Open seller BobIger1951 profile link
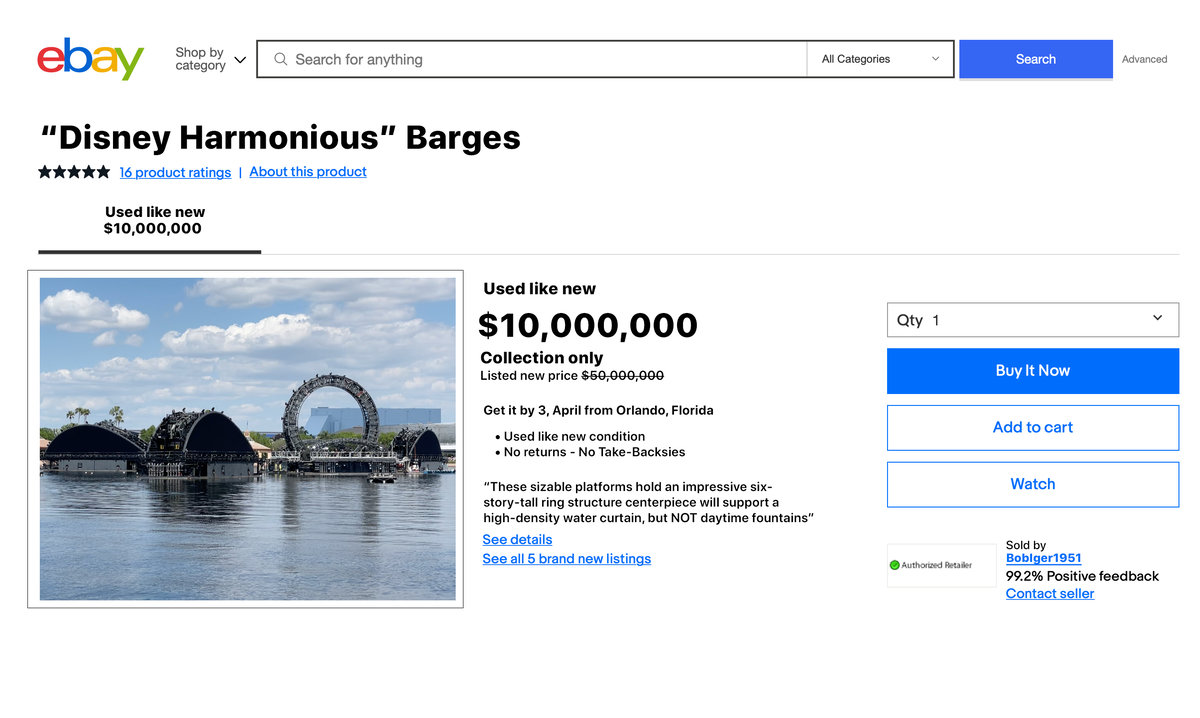 [1043, 558]
